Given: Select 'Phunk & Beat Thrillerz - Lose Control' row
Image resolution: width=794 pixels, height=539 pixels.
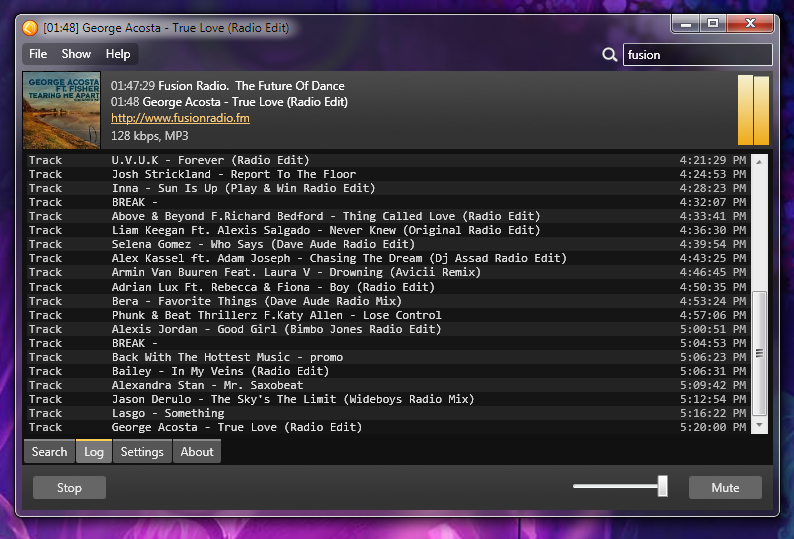Looking at the screenshot, I should tap(388, 315).
